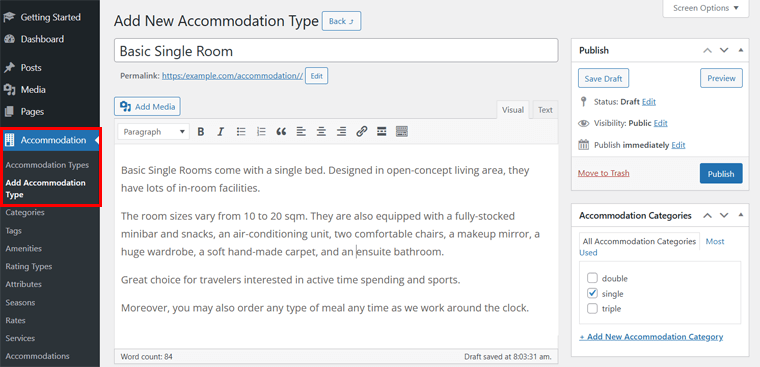
Task: Click the Publish calendar icon
Action: (584, 144)
